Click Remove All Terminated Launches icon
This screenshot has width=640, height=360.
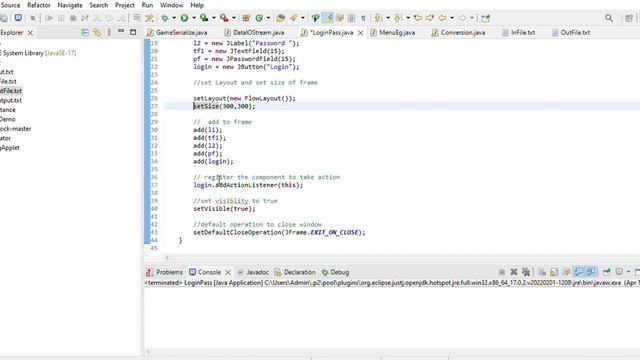[x=526, y=271]
